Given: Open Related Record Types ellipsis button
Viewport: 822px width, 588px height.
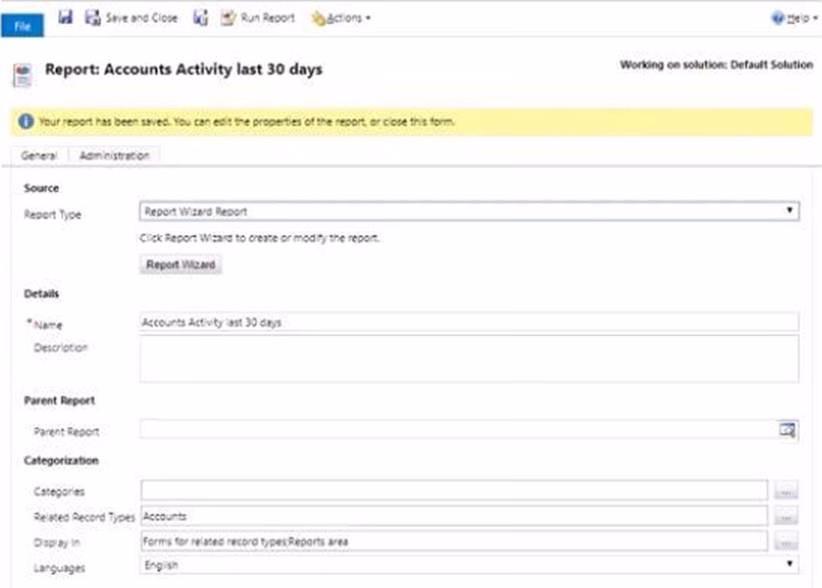Looking at the screenshot, I should coord(786,516).
